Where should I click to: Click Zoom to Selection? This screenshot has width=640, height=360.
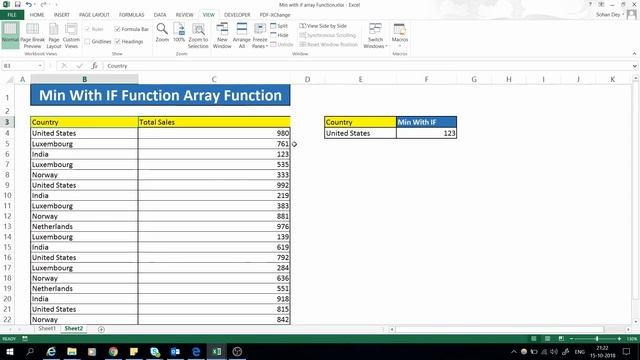click(198, 35)
